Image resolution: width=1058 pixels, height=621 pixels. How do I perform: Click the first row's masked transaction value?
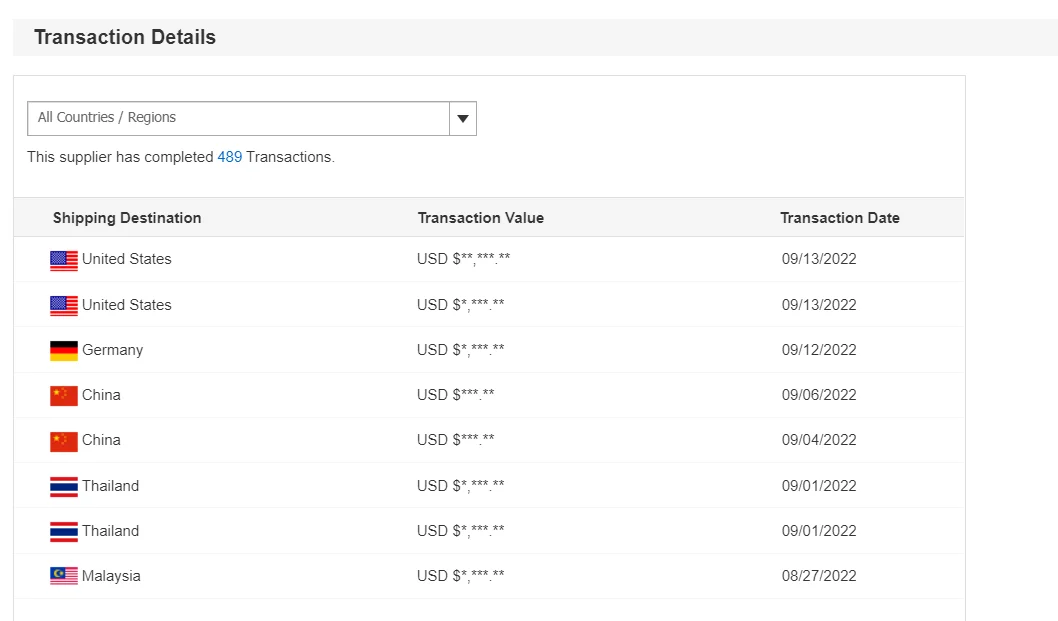(x=464, y=259)
